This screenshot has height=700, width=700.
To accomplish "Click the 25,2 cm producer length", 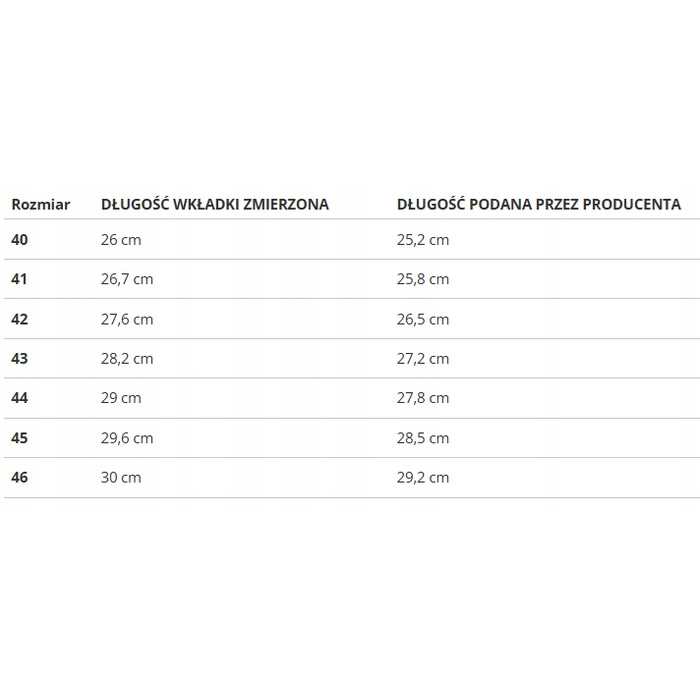I will pyautogui.click(x=423, y=240).
